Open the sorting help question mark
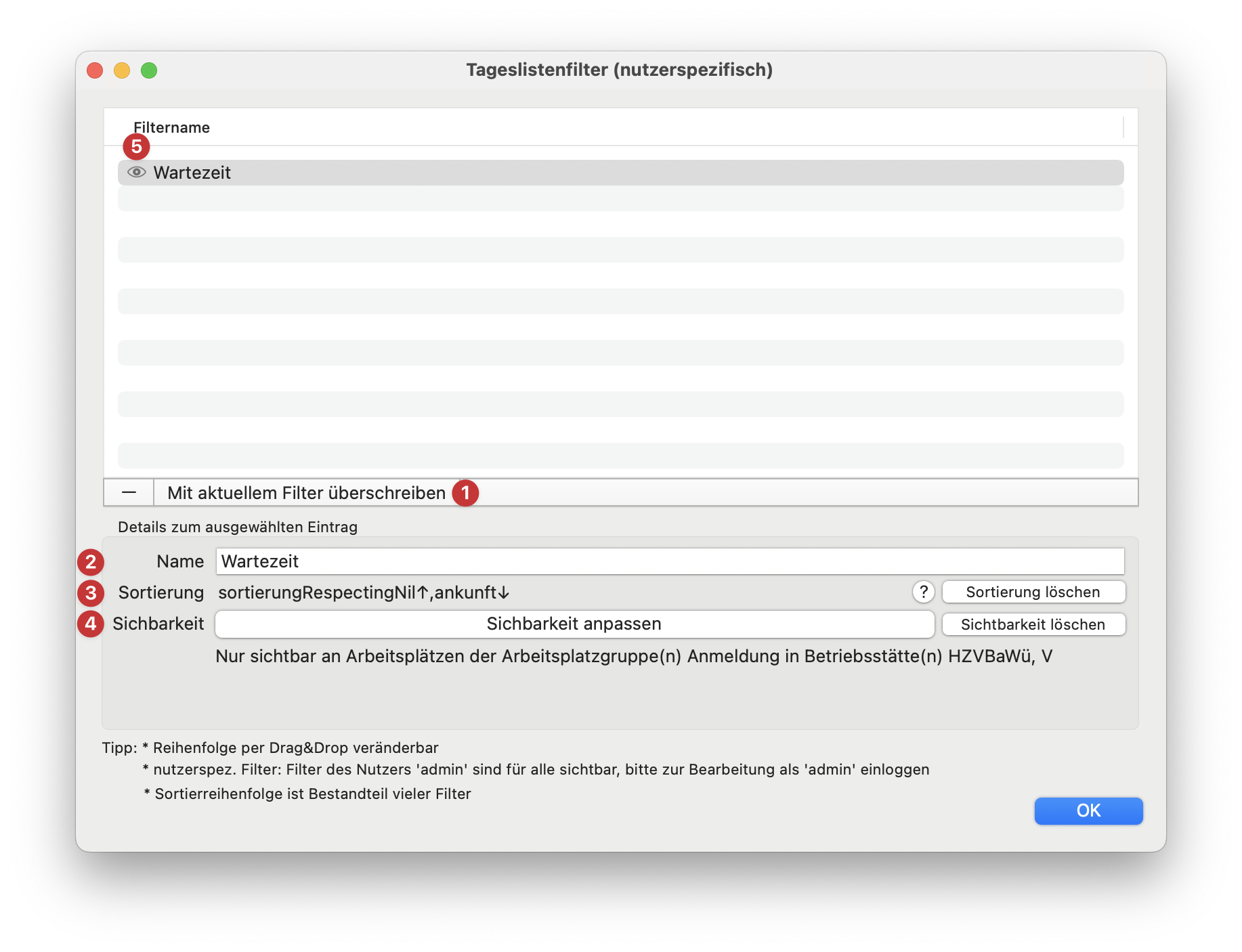 (923, 592)
